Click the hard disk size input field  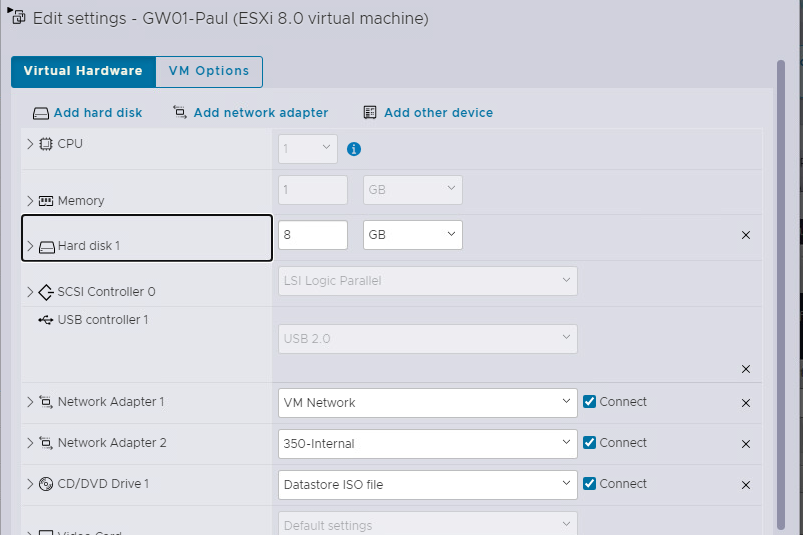(312, 235)
